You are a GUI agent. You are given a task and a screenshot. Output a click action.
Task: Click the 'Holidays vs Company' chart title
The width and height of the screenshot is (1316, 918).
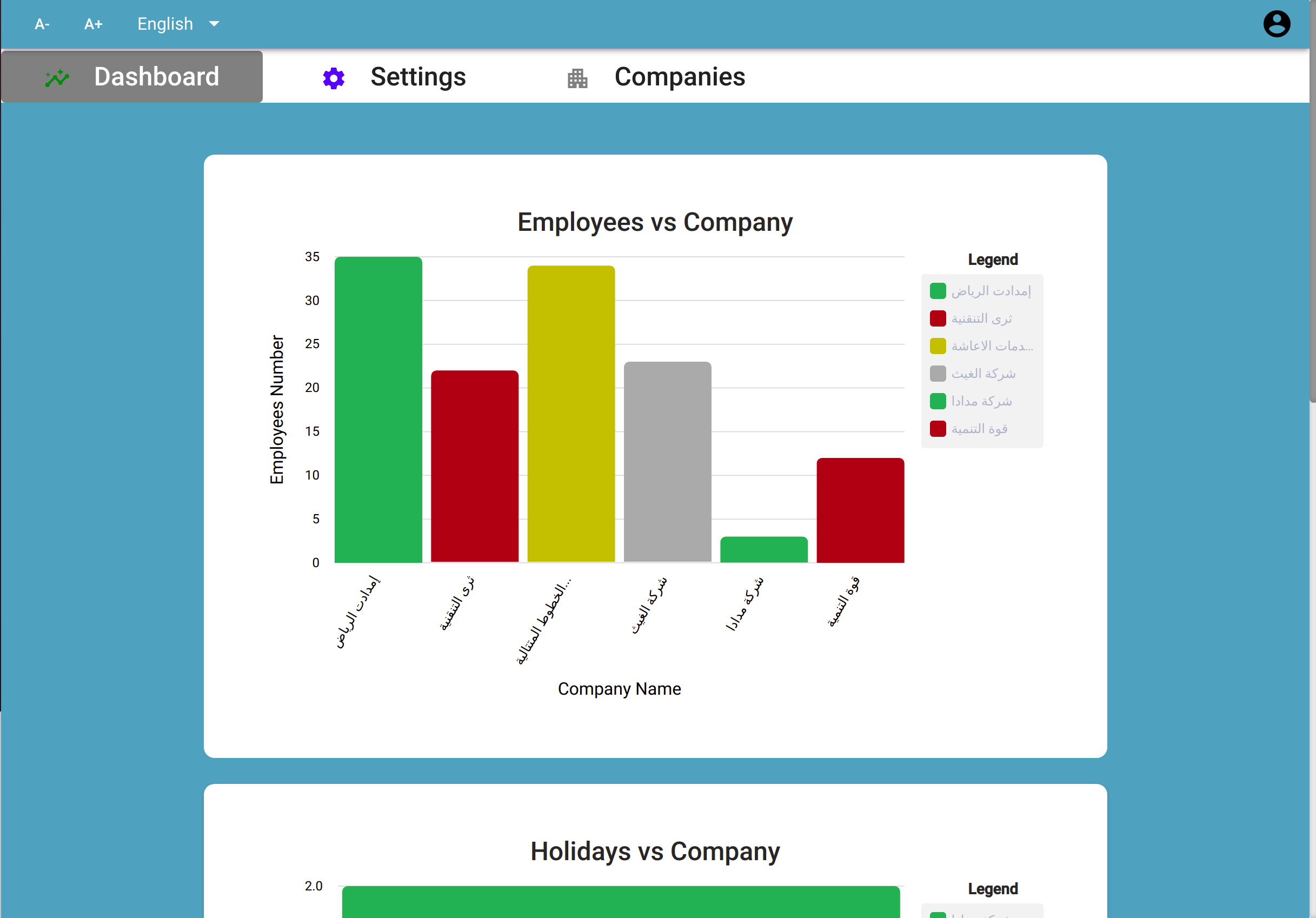655,852
